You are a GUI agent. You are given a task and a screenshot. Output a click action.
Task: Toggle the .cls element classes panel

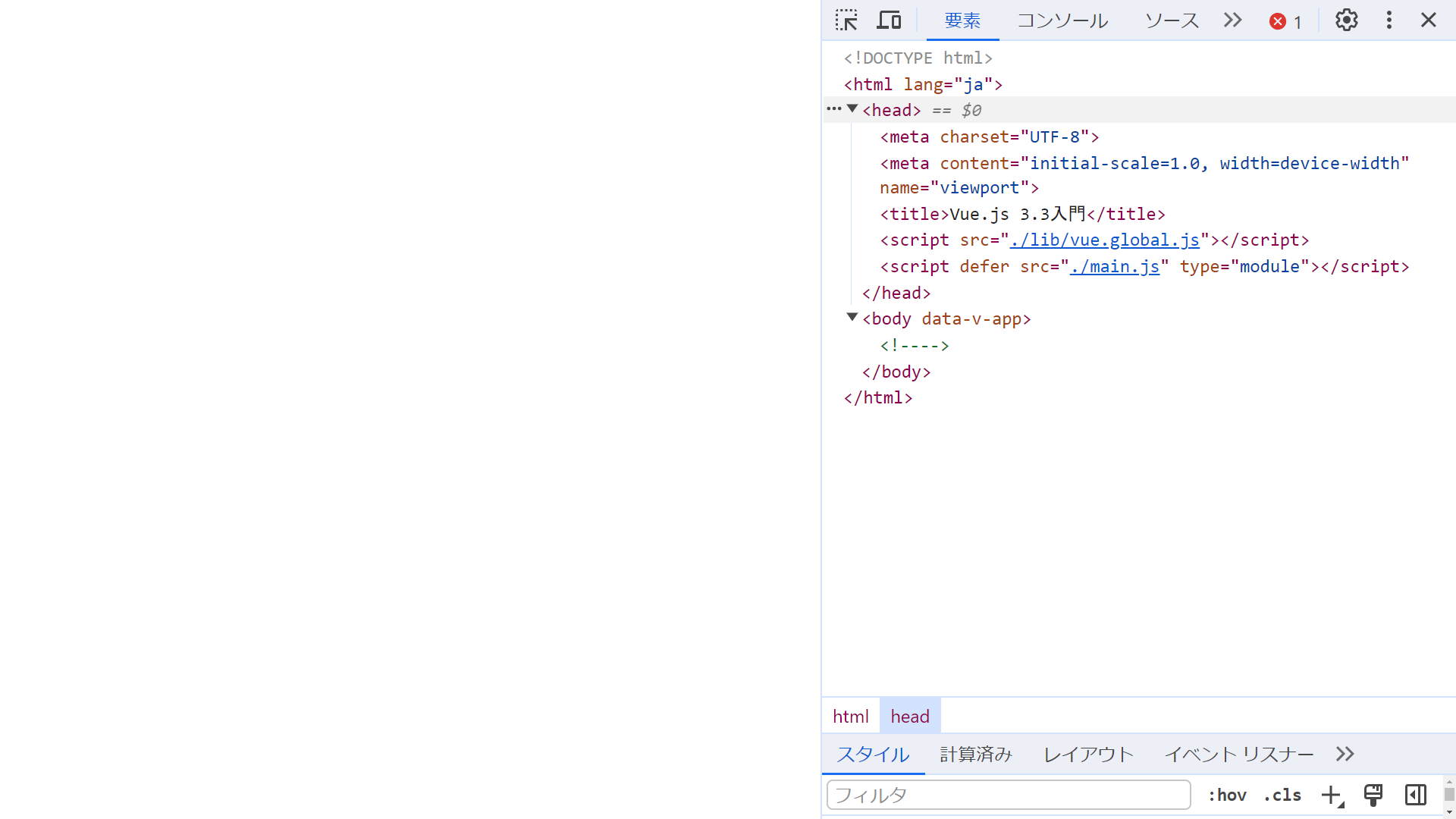[1282, 795]
